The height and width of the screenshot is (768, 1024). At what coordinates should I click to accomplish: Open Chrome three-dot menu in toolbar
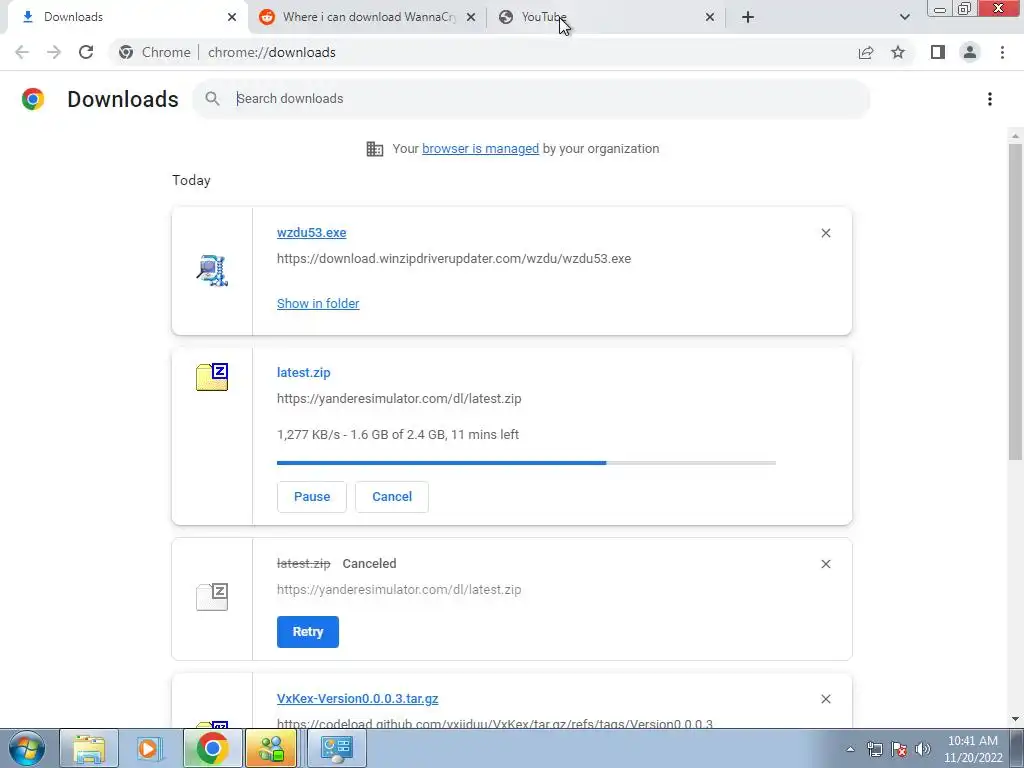pyautogui.click(x=1002, y=52)
